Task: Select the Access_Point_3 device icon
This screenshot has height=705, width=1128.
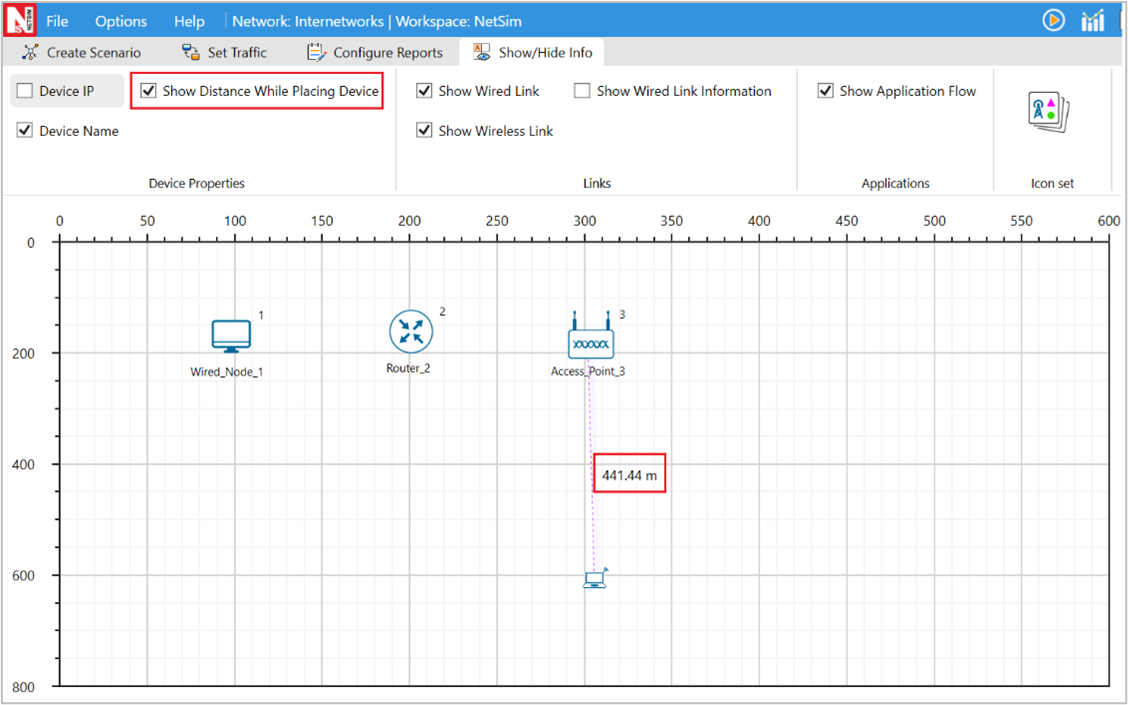Action: 591,335
